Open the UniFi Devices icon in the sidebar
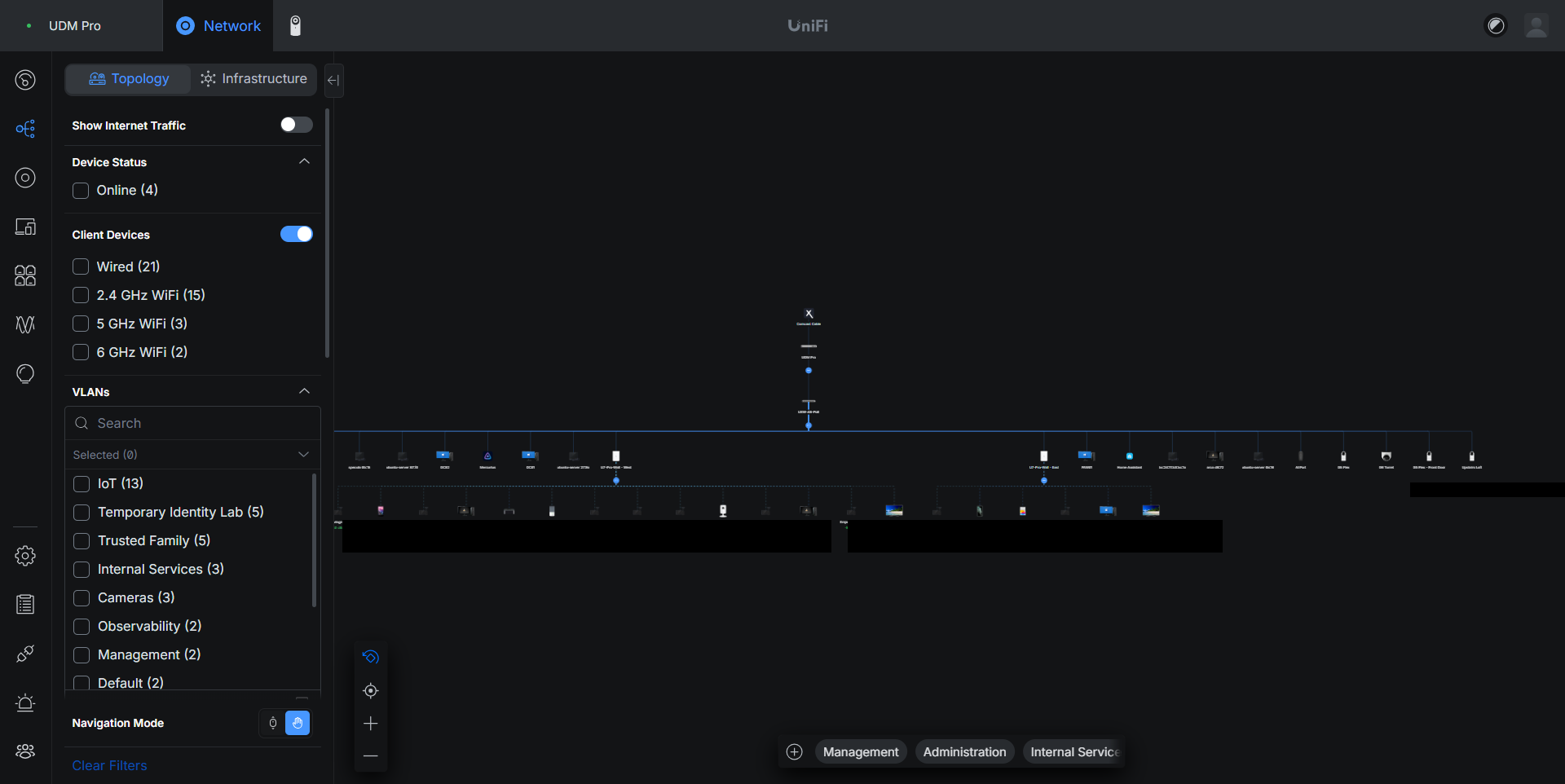Viewport: 1565px width, 784px height. coord(25,178)
